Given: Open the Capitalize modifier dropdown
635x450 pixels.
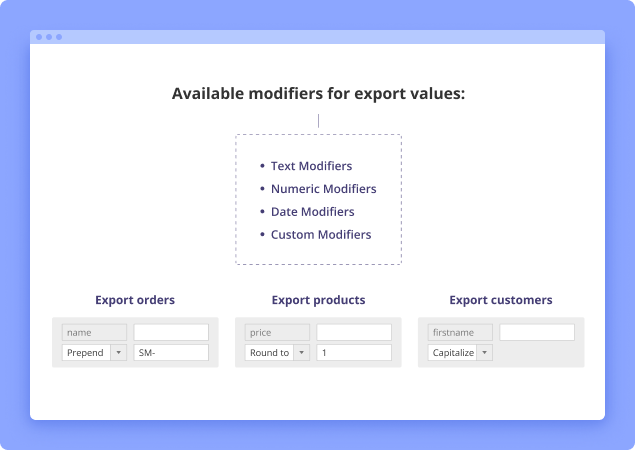Looking at the screenshot, I should pos(484,352).
